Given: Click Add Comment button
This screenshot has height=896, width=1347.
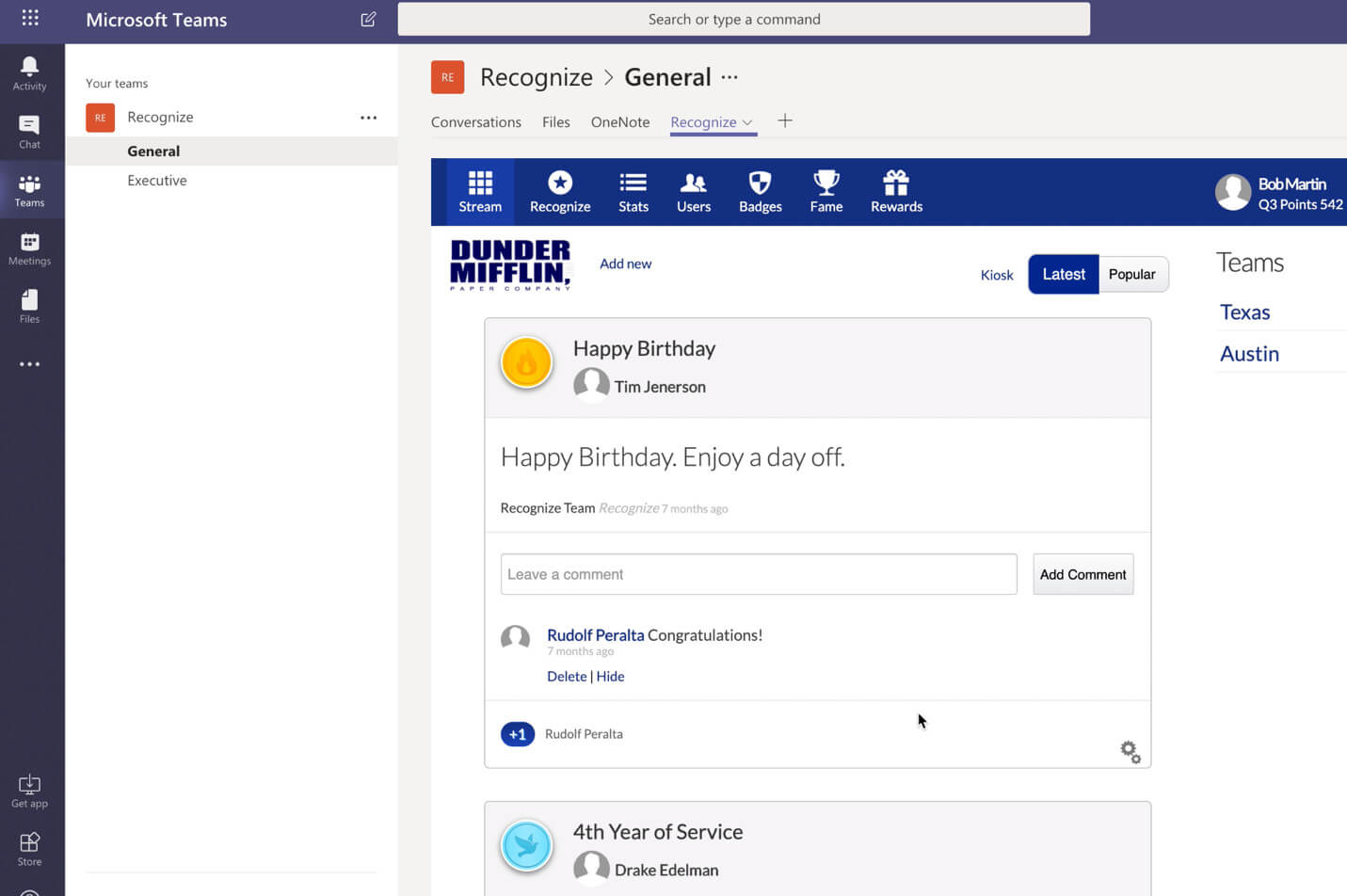Looking at the screenshot, I should tap(1082, 574).
